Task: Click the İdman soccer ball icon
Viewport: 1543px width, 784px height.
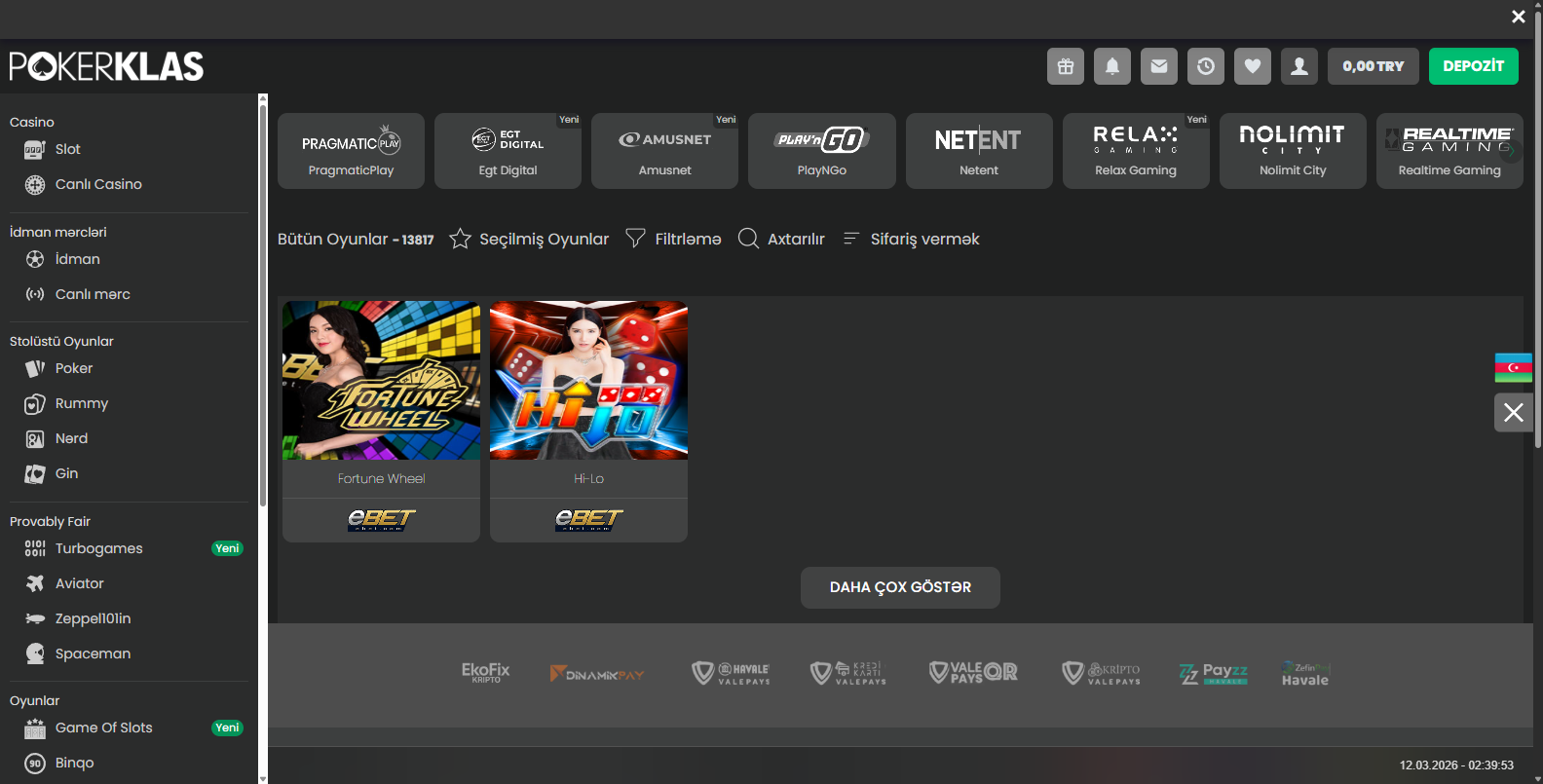Action: (35, 259)
